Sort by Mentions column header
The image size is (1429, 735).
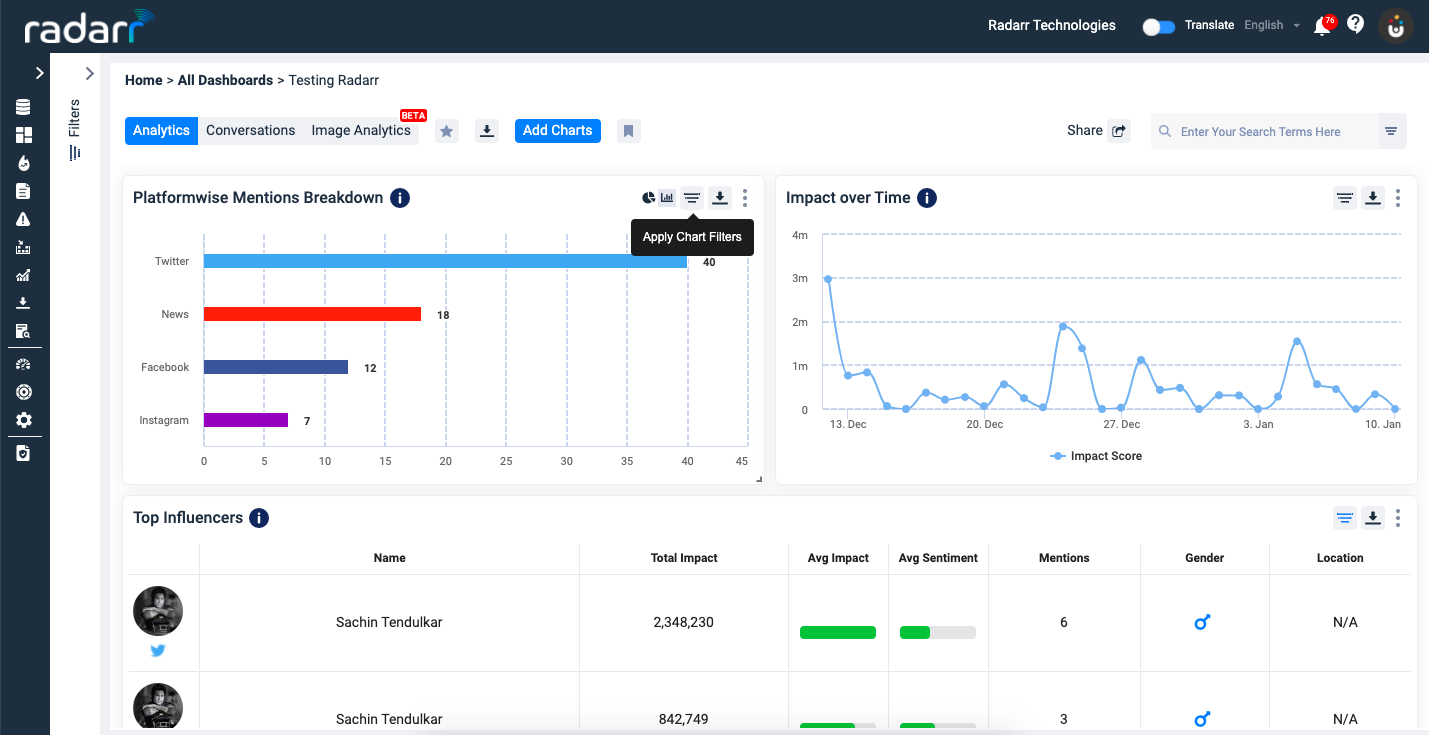[1064, 558]
